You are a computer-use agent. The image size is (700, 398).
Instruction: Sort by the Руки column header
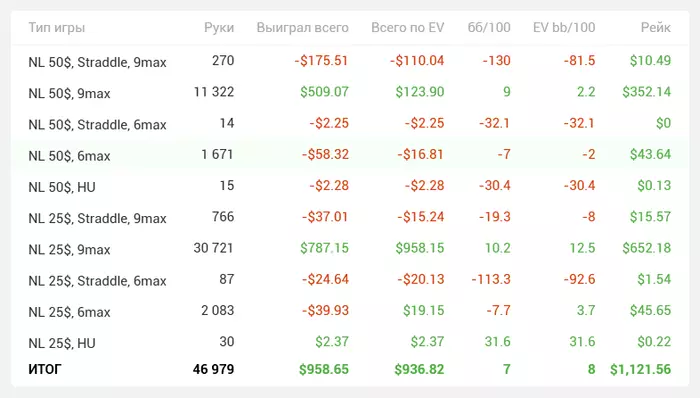pos(219,28)
